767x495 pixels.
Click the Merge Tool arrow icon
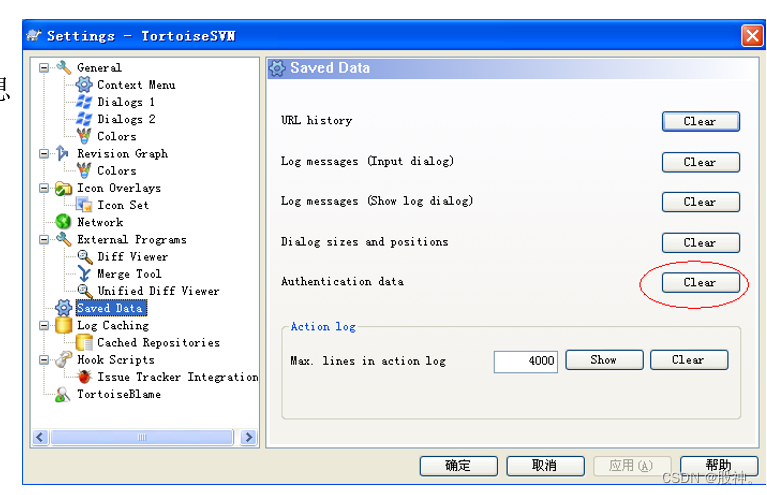tap(84, 274)
